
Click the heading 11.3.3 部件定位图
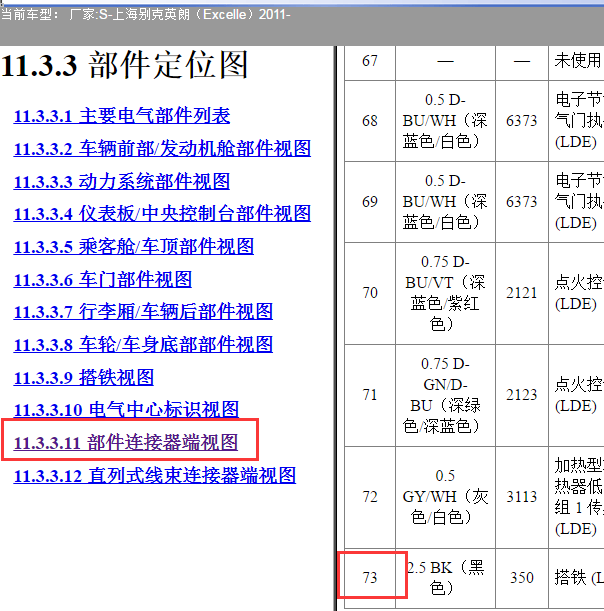125,65
